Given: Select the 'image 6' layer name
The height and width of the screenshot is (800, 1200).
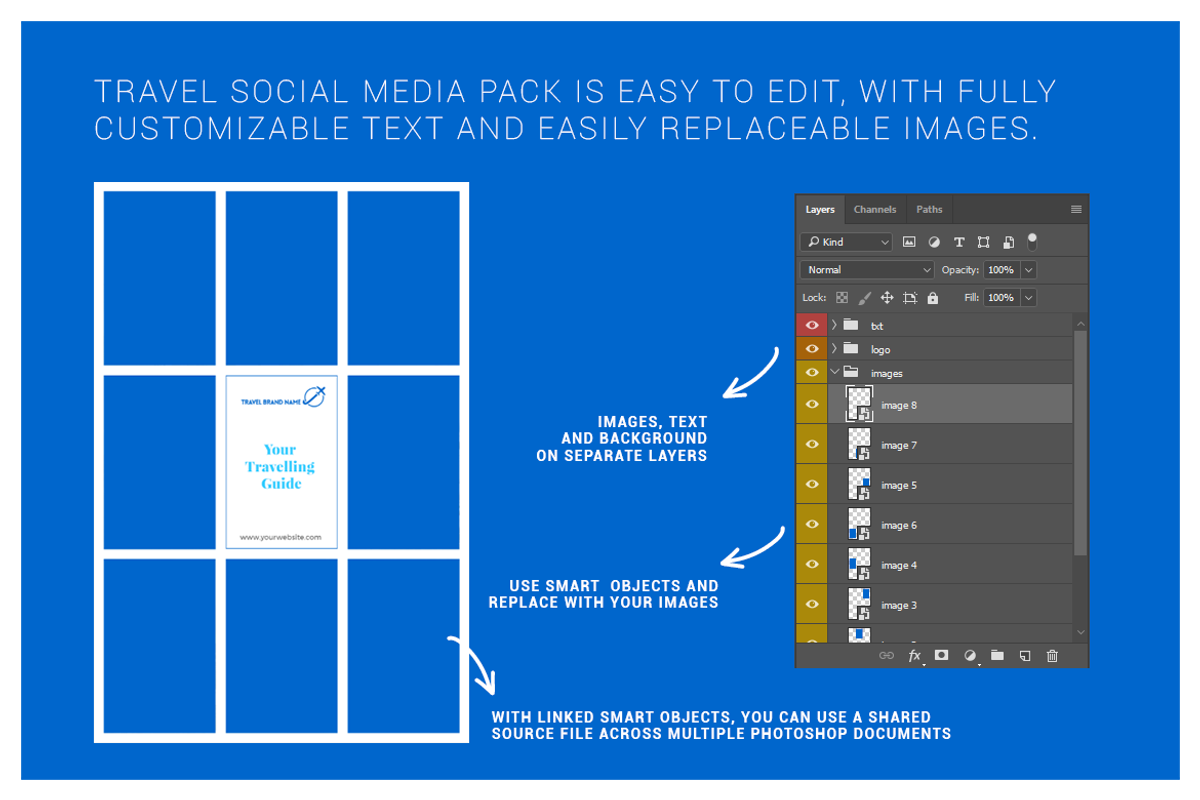Looking at the screenshot, I should (x=899, y=525).
